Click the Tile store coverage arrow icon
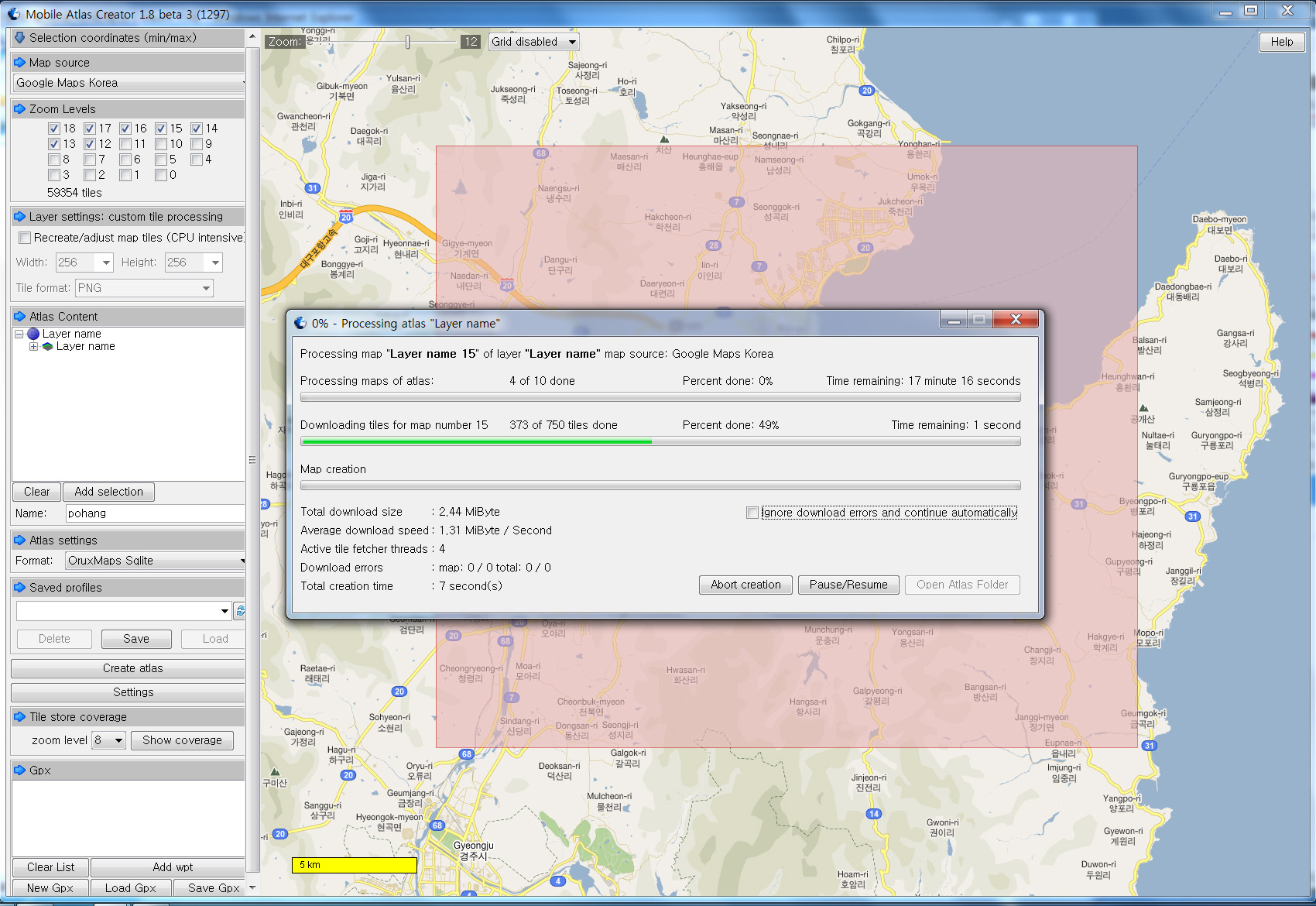The width and height of the screenshot is (1316, 906). point(20,716)
